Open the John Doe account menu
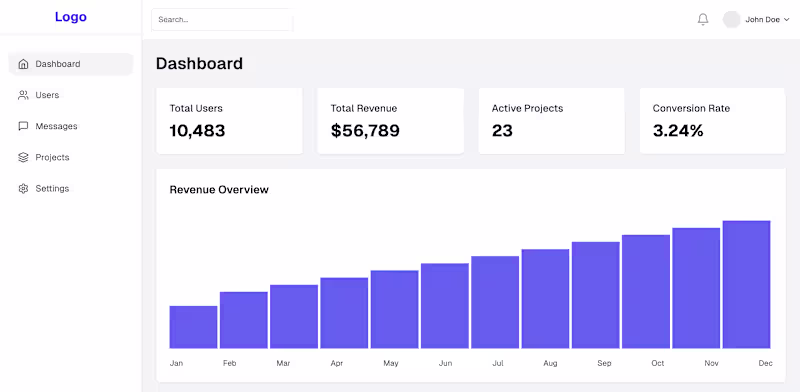Viewport: 800px width, 392px height. (756, 19)
